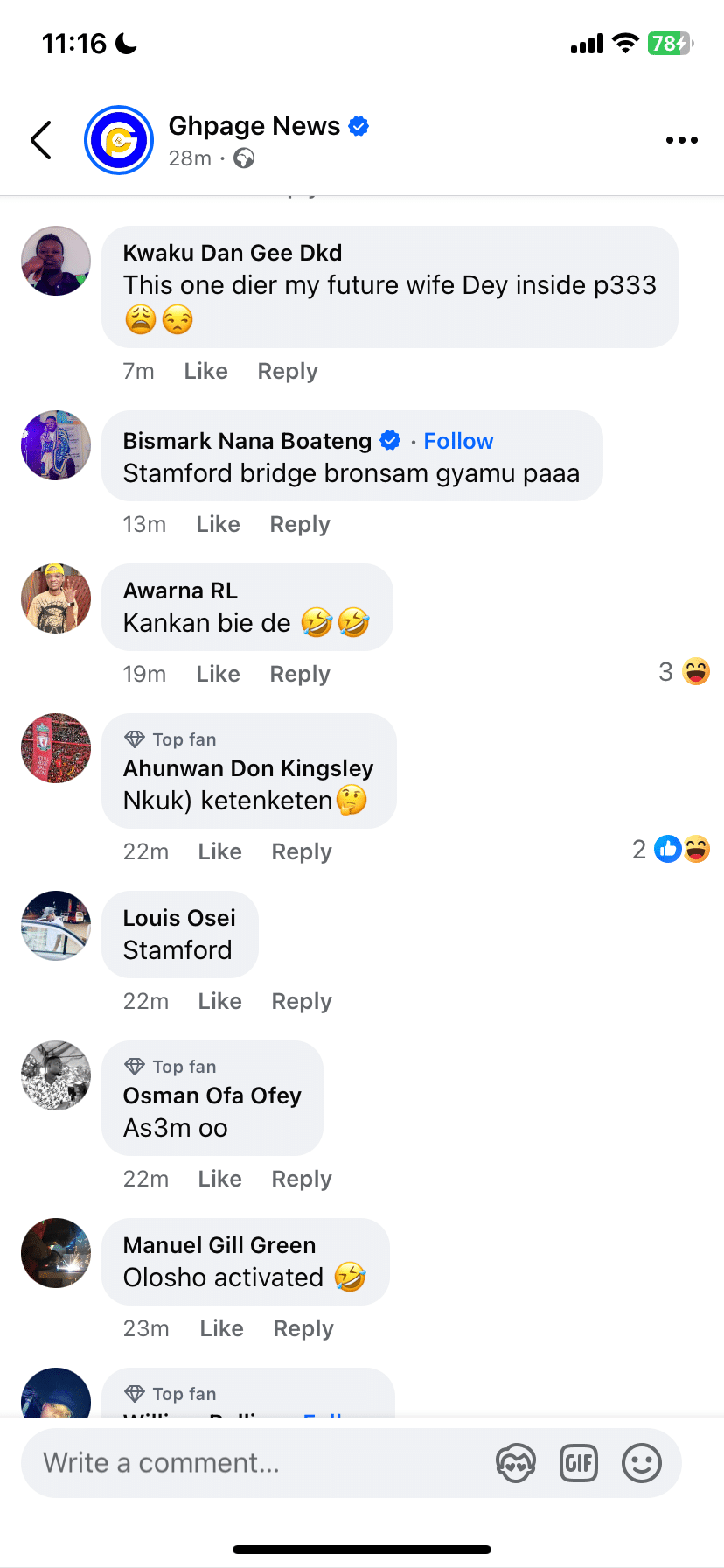Tap the public globe audience icon
This screenshot has height=1568, width=724.
pos(244,158)
